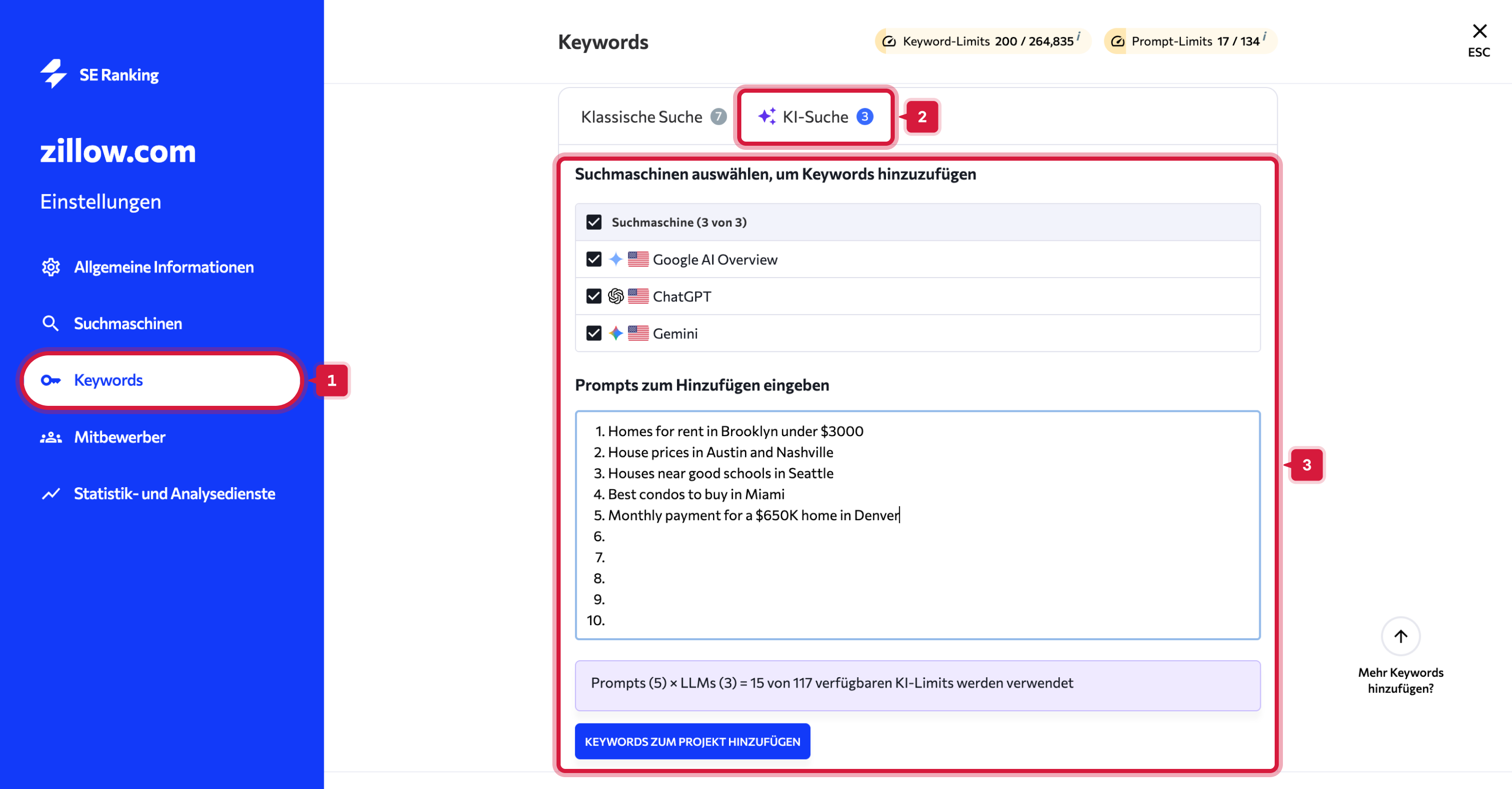Switch to Klassische Suche tab
1512x789 pixels.
pos(641,117)
